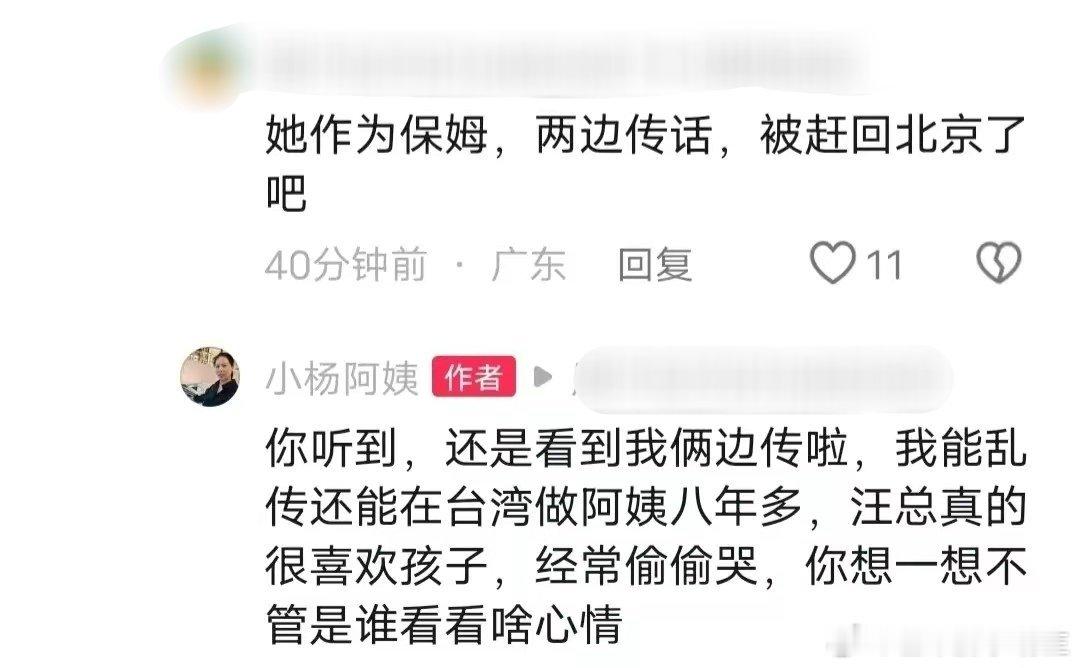Viewport: 1080px width, 668px height.
Task: Click the gray reply-to arrow after 作者
Action: coord(543,377)
